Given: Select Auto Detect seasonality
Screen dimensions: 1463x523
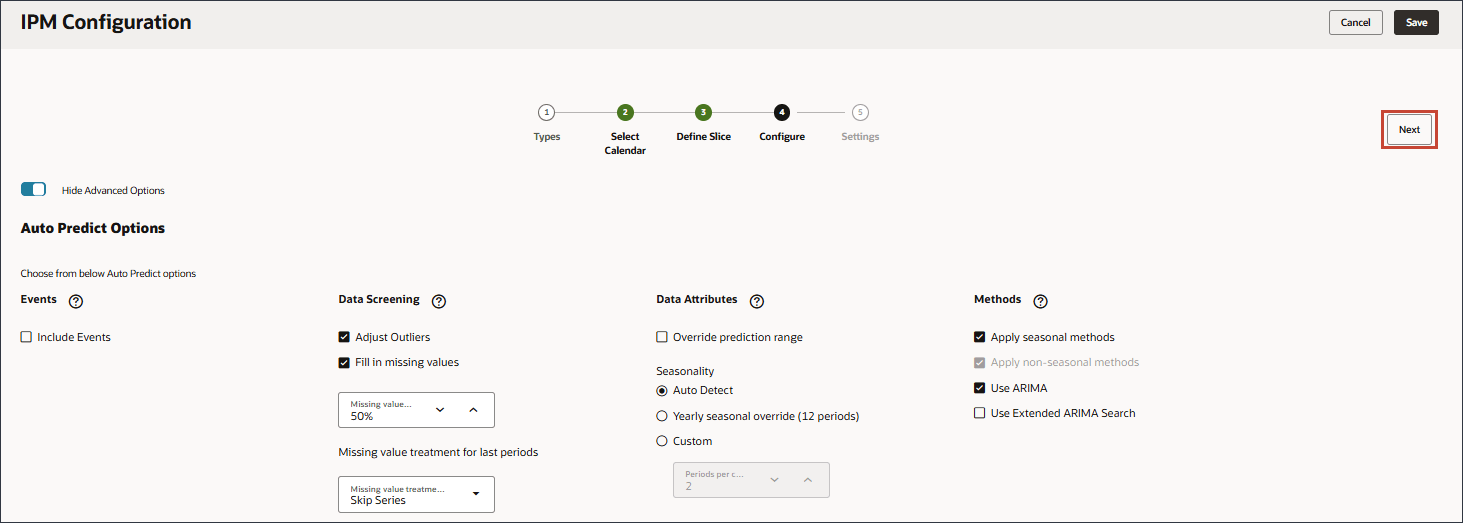Looking at the screenshot, I should [x=662, y=391].
